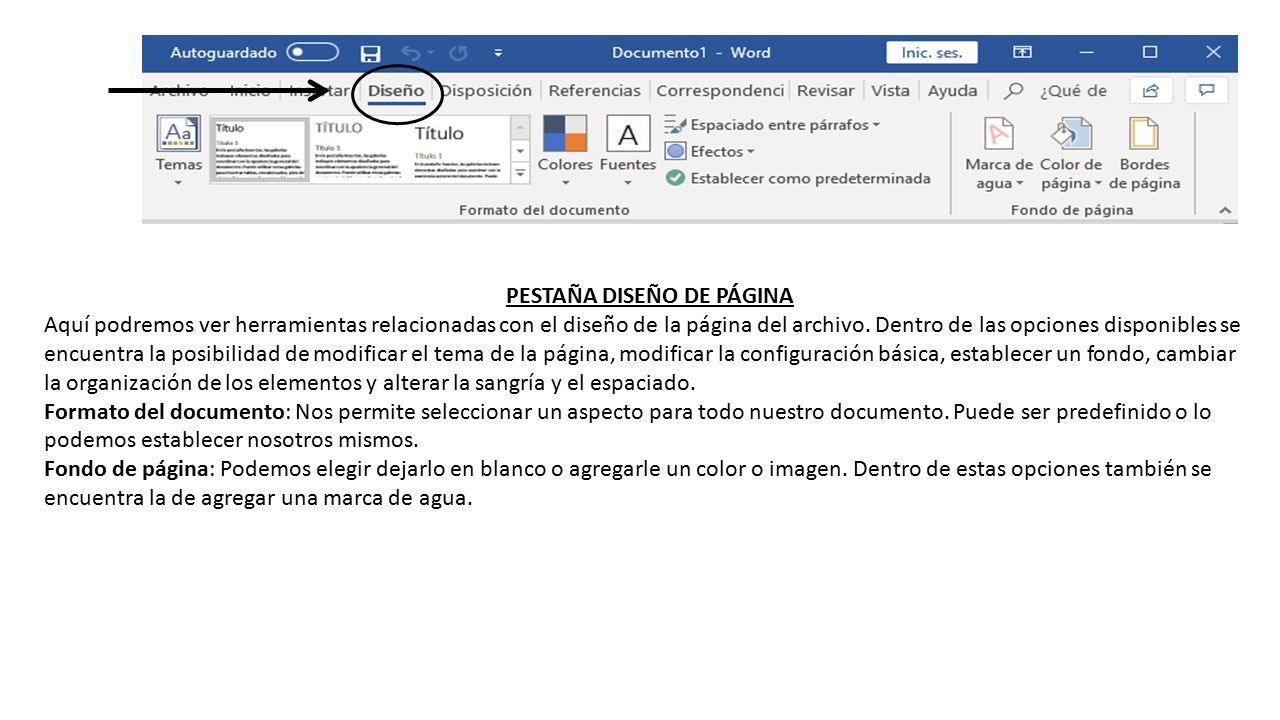The width and height of the screenshot is (1280, 720).
Task: Toggle the Autoguardado switch
Action: tap(312, 52)
